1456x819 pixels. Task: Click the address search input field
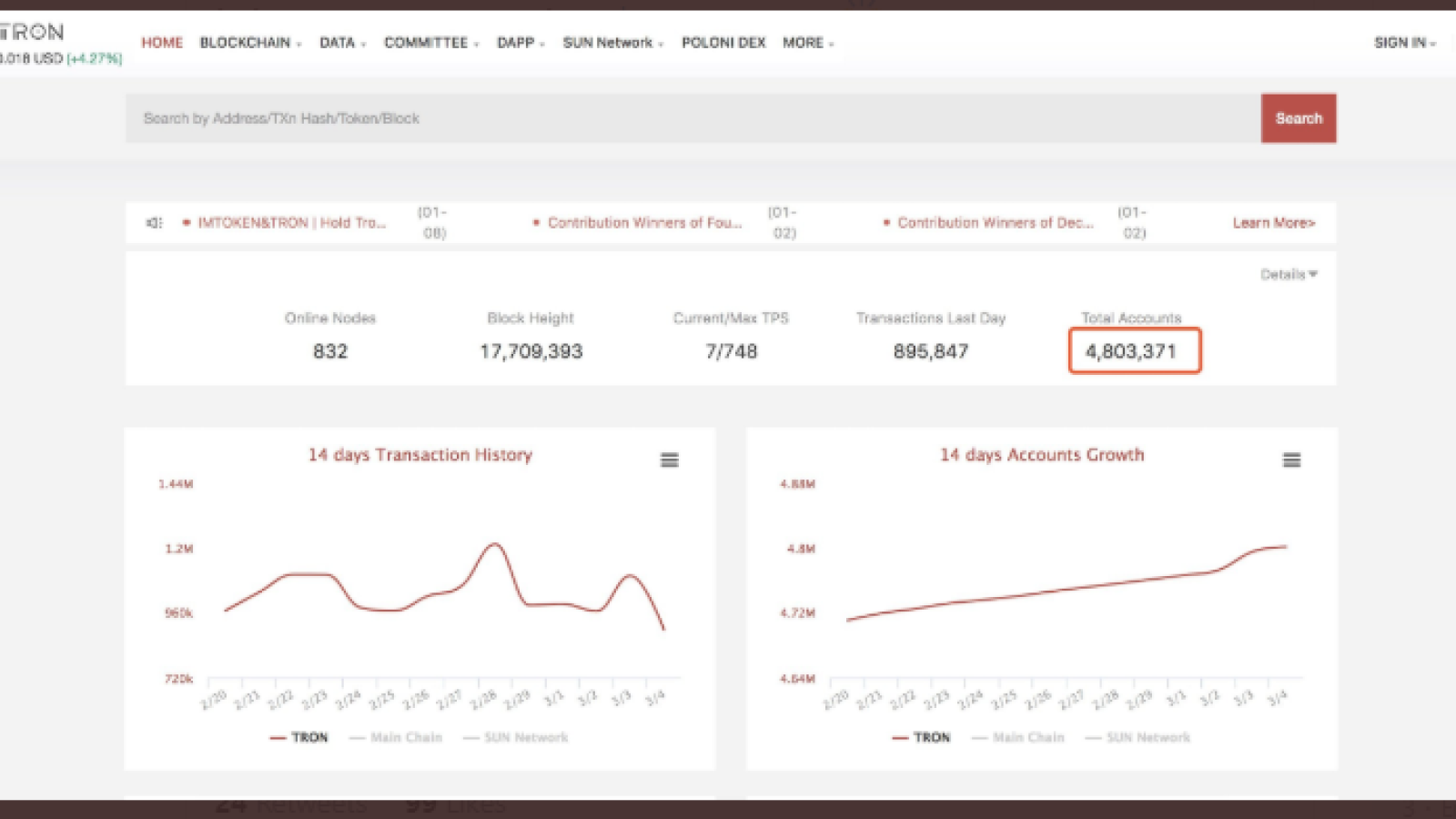tap(693, 118)
